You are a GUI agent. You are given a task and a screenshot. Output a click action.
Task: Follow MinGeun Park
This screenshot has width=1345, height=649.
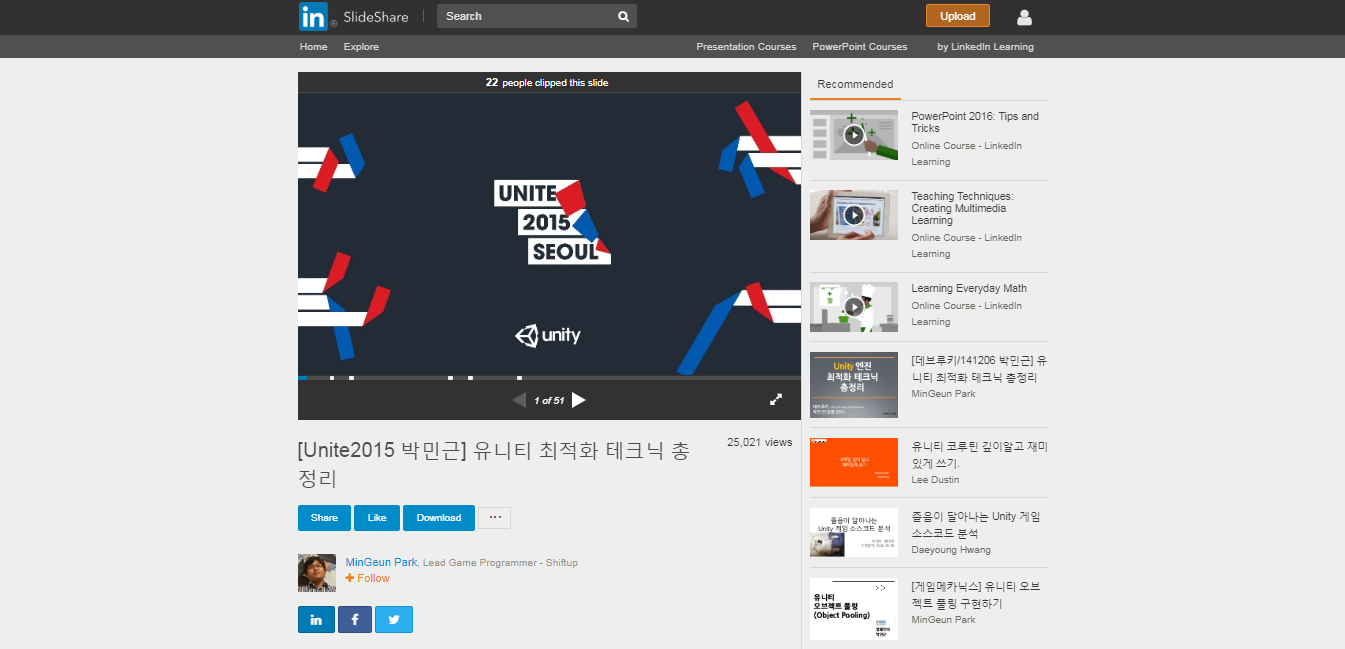click(x=368, y=578)
